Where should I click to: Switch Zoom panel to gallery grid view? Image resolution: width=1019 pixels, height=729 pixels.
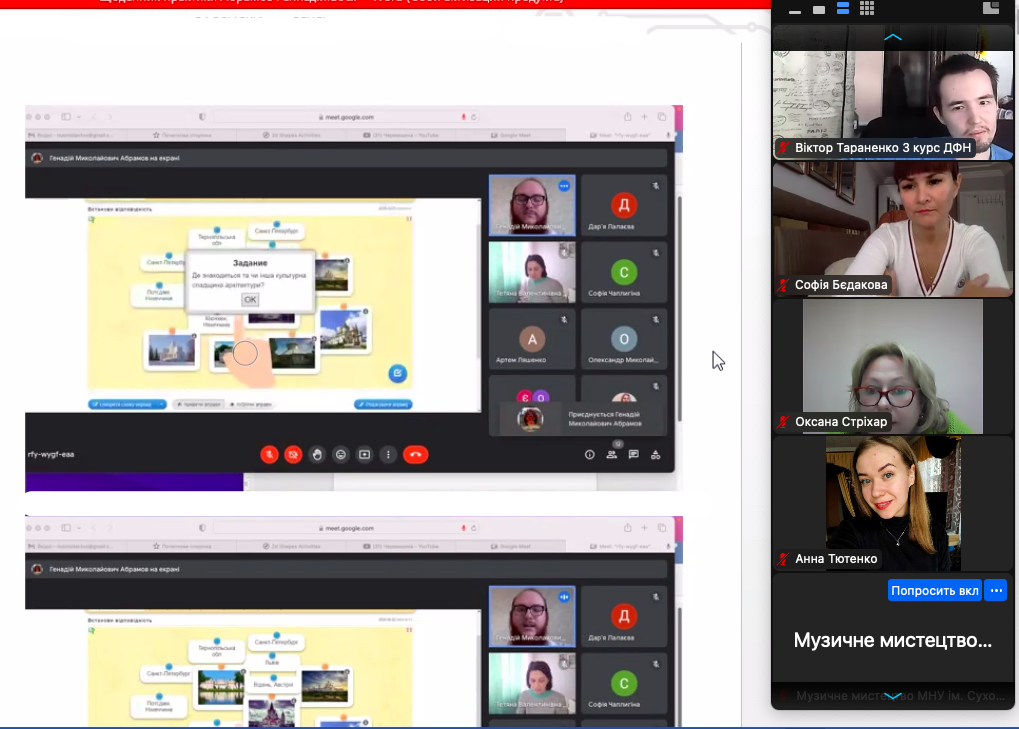click(x=867, y=9)
